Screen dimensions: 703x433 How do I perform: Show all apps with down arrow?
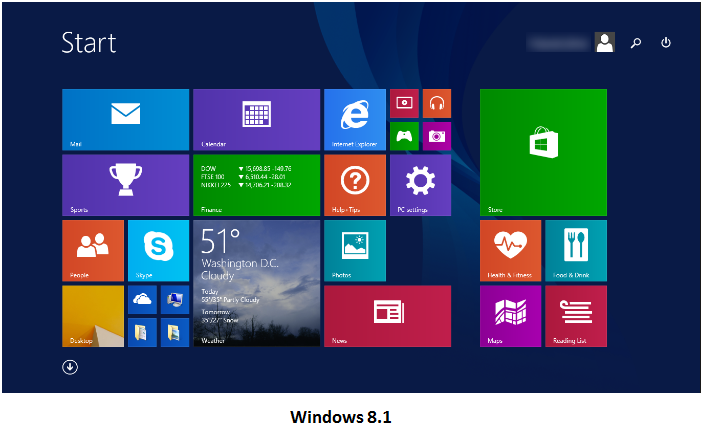tap(70, 367)
